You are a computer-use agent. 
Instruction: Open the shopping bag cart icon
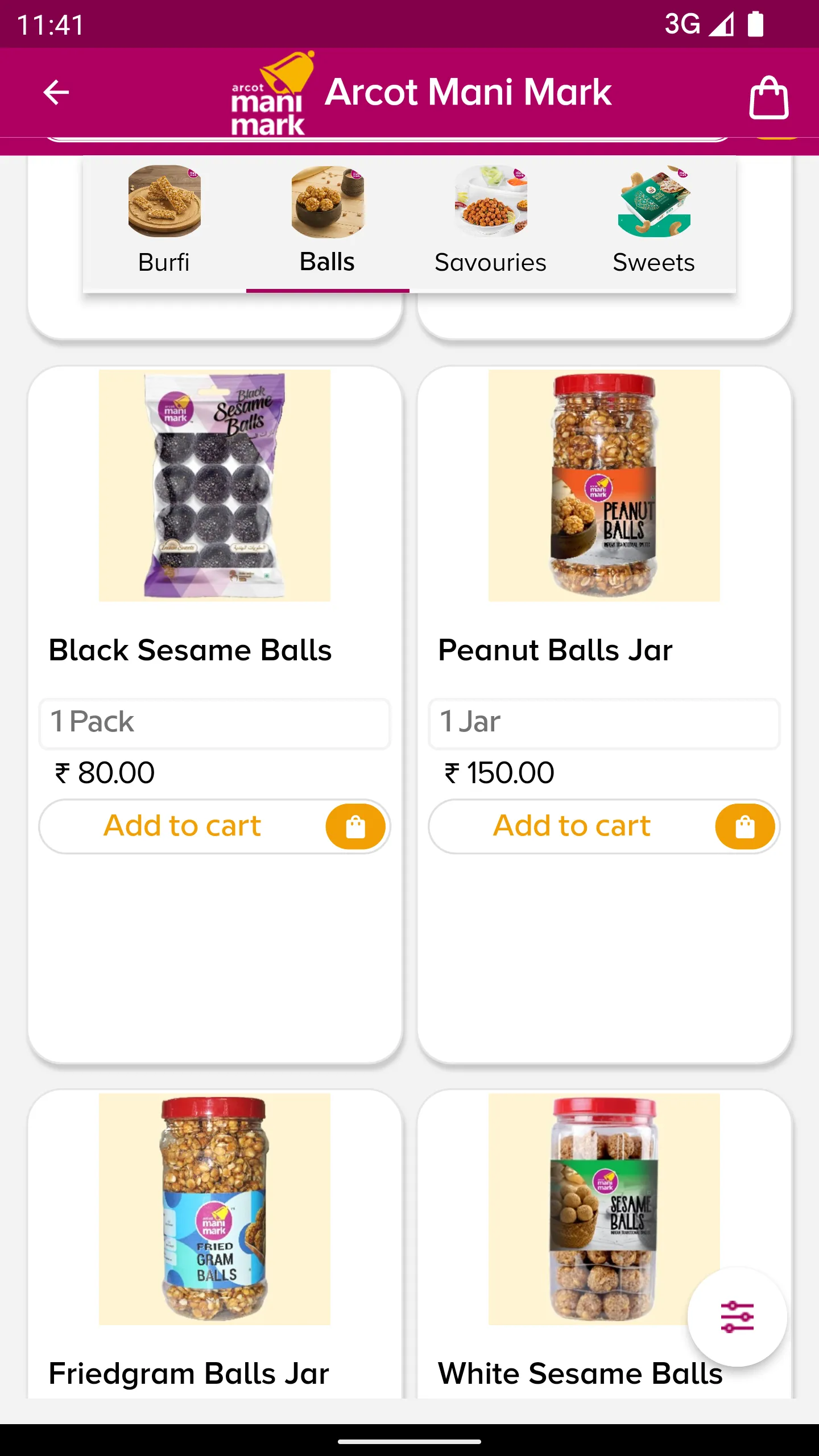click(768, 97)
